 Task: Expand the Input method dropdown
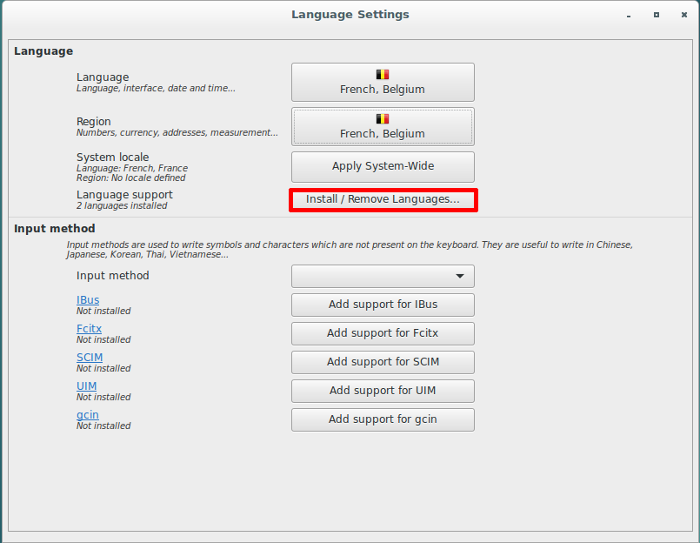[x=383, y=276]
